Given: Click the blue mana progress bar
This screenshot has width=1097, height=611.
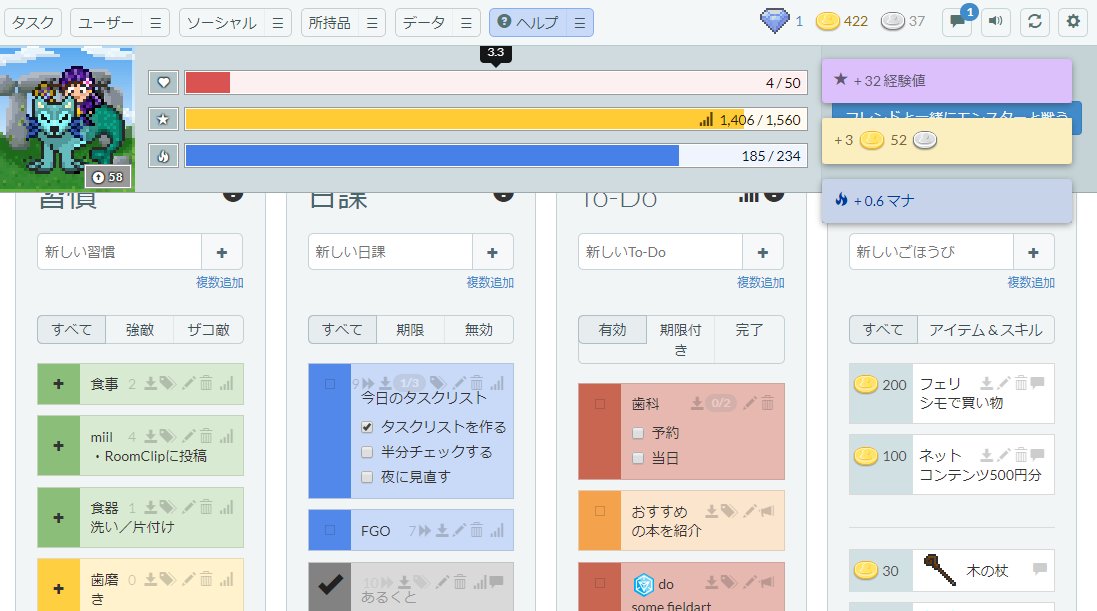Looking at the screenshot, I should pos(496,155).
